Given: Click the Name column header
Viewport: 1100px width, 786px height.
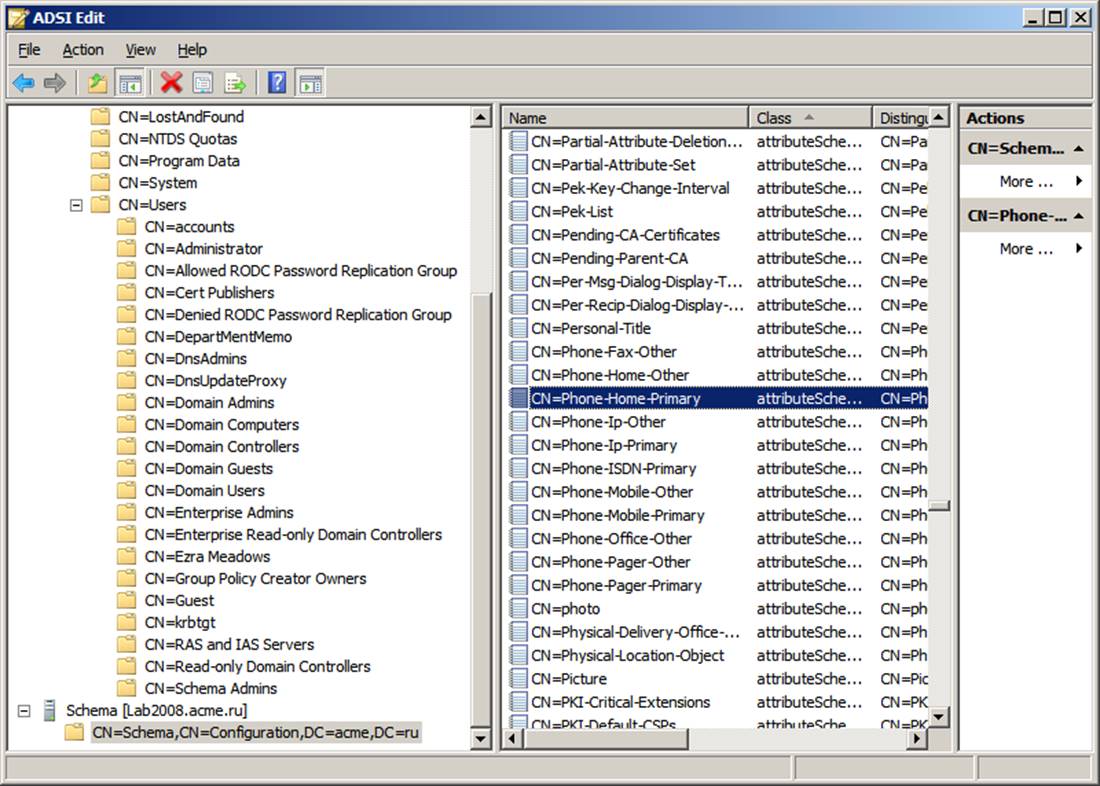Looking at the screenshot, I should point(625,118).
